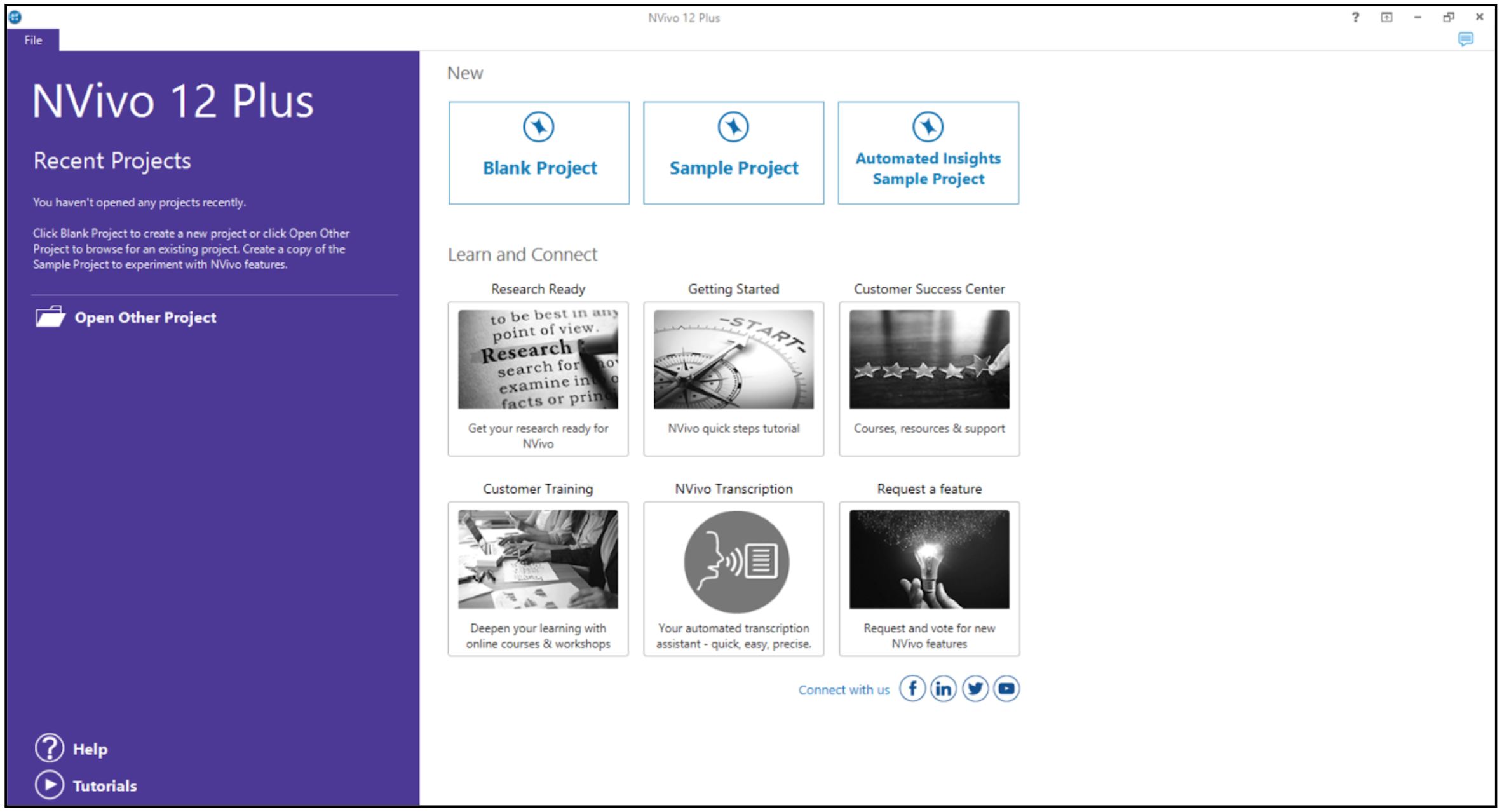Viewport: 1502px width, 812px height.
Task: Select the Blank Project starburst icon
Action: click(538, 126)
